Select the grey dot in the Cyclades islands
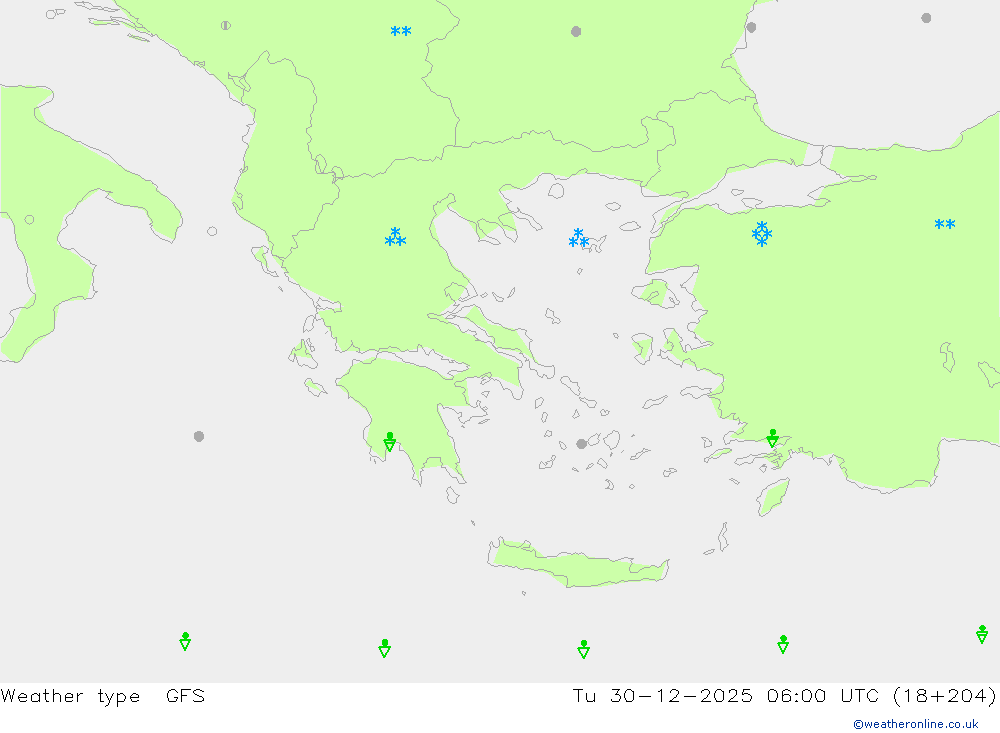The height and width of the screenshot is (733, 1000). [x=581, y=444]
